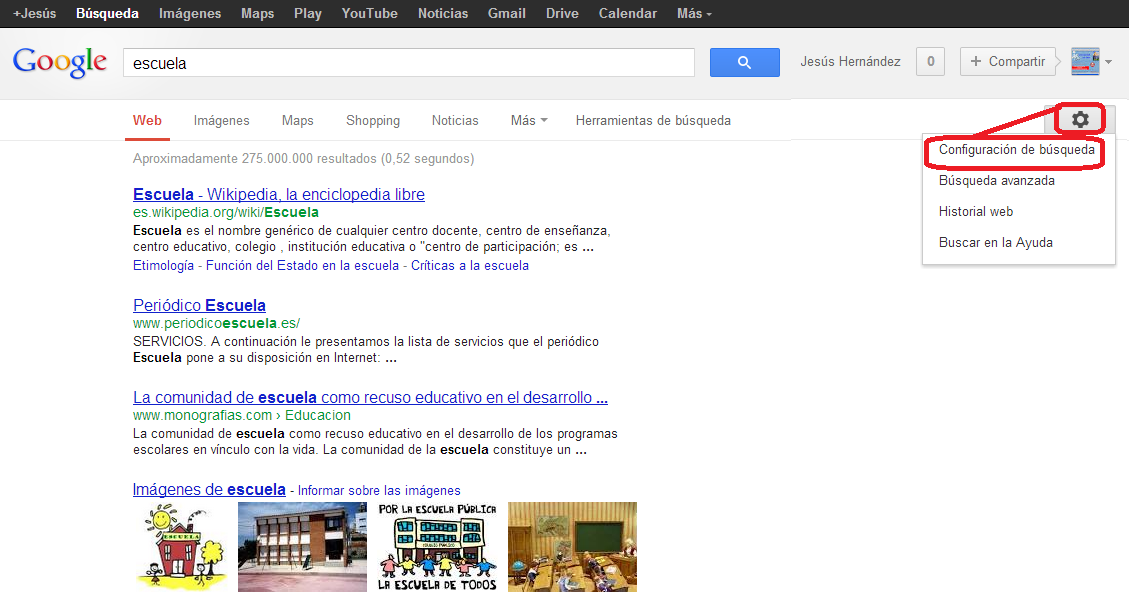1129x595 pixels.
Task: Click the Google logo
Action: (59, 62)
